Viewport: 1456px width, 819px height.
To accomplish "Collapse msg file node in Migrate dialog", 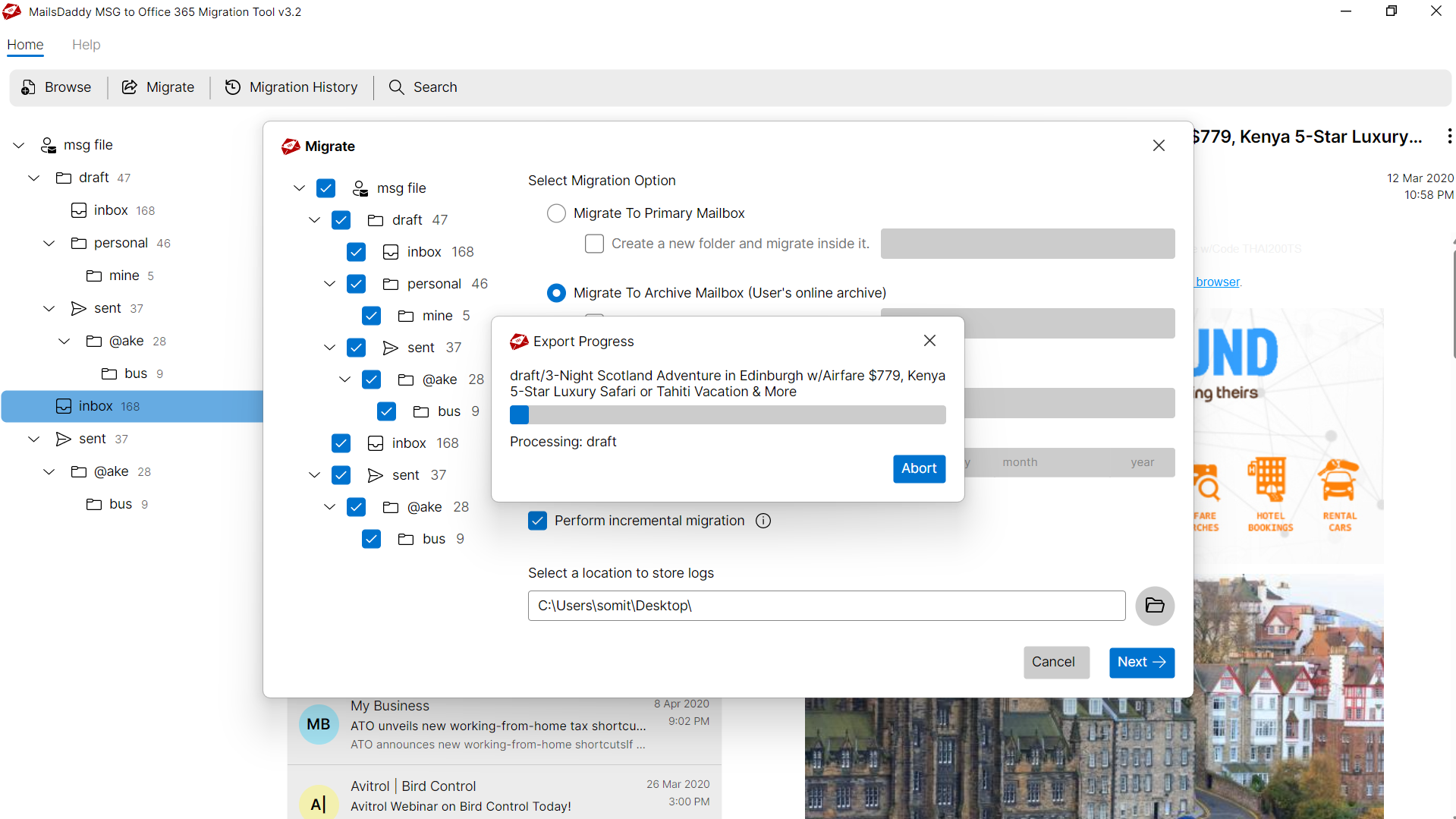I will 299,188.
